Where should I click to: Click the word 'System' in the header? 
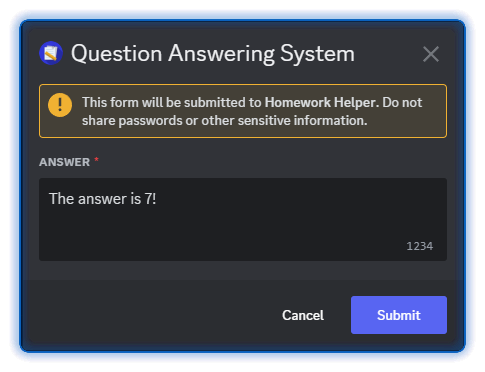[317, 54]
